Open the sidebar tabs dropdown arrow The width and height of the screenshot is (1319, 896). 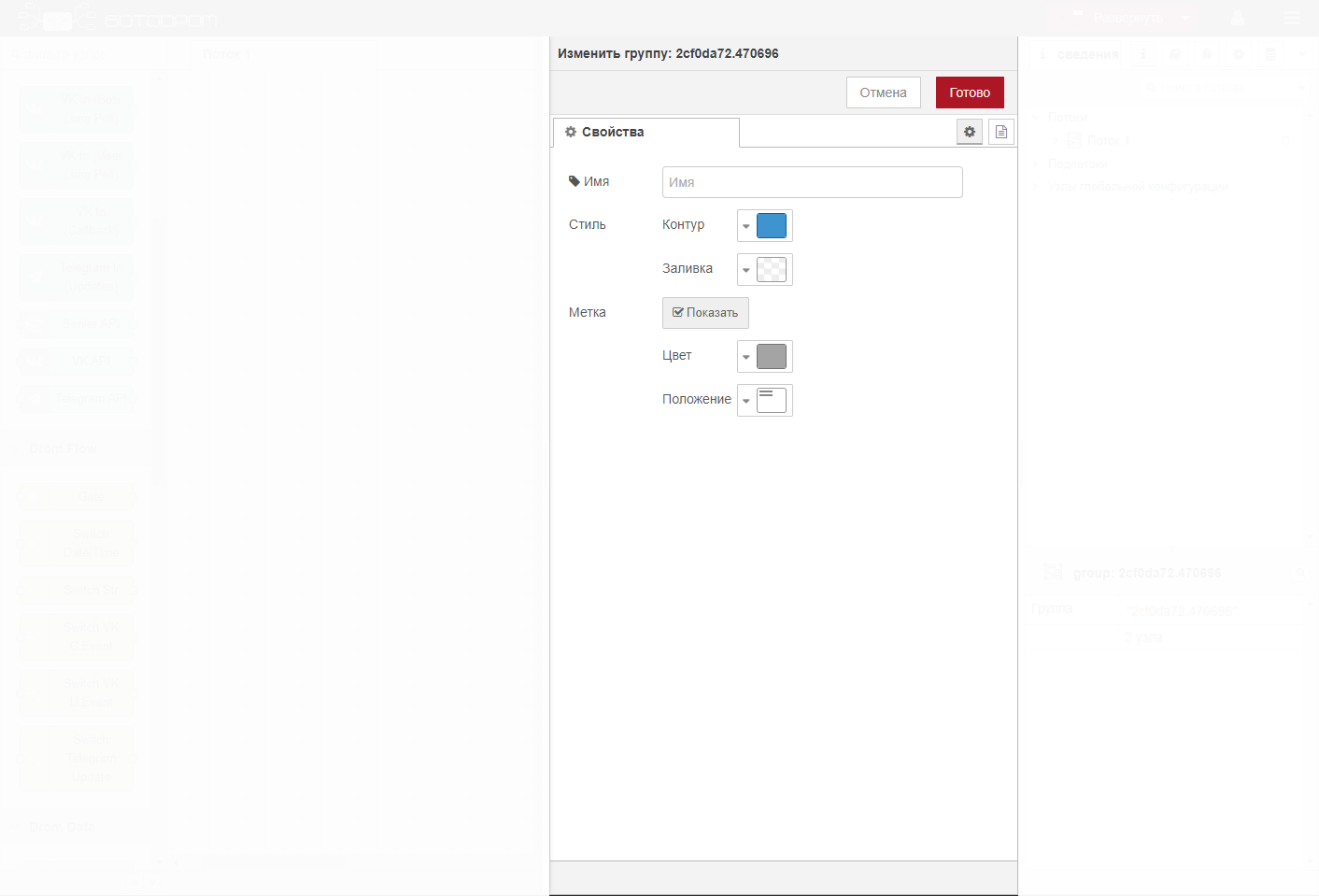1302,54
